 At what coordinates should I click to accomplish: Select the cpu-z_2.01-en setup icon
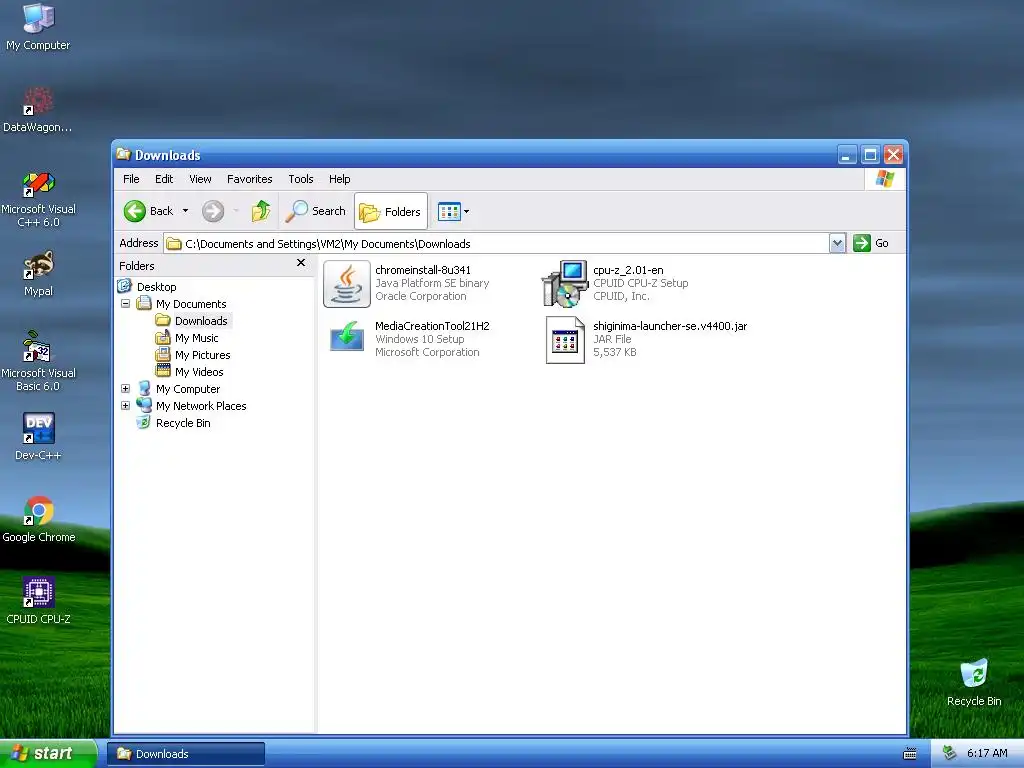point(565,283)
